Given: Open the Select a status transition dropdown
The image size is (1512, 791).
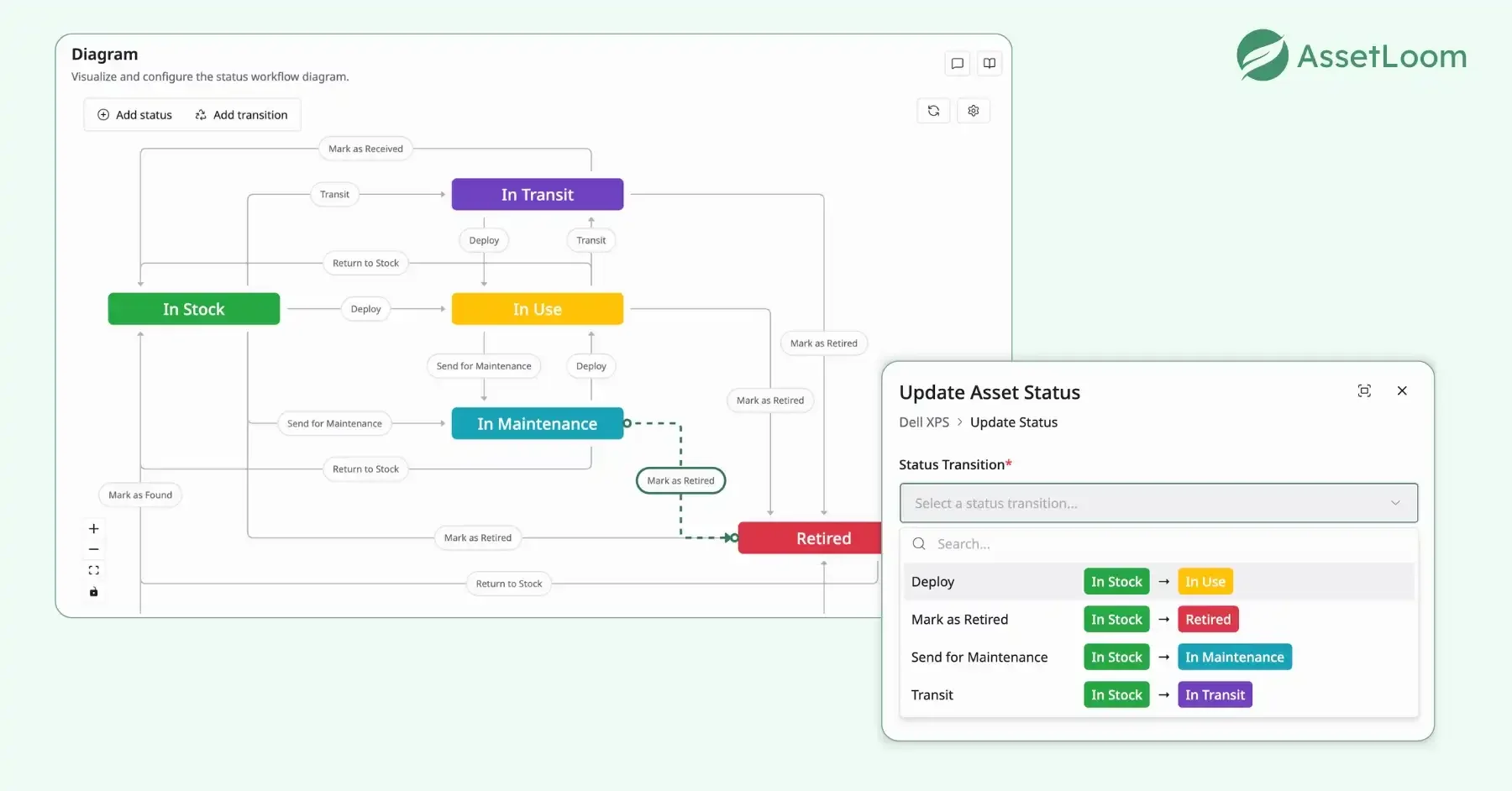Looking at the screenshot, I should coord(1158,503).
